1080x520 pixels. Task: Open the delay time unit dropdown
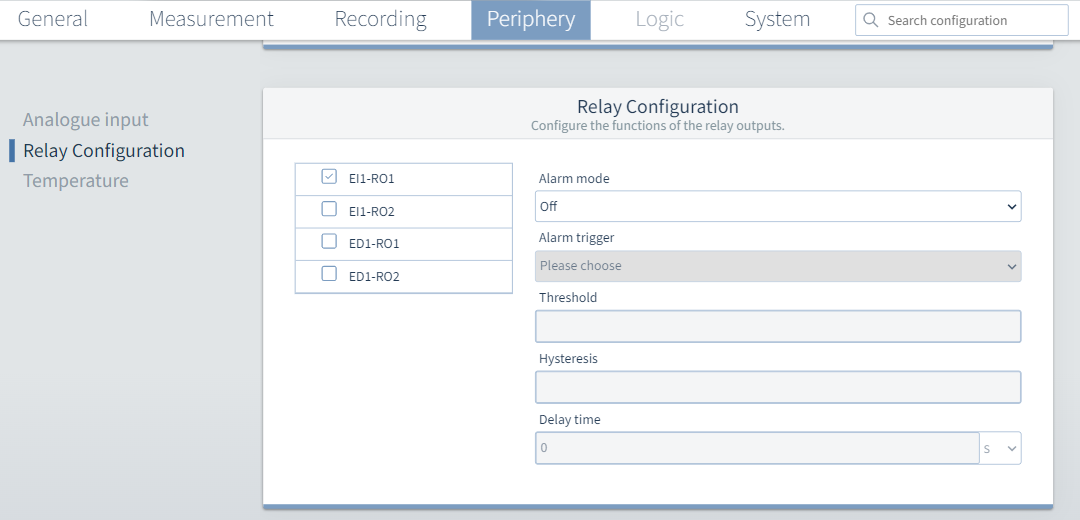click(1001, 449)
